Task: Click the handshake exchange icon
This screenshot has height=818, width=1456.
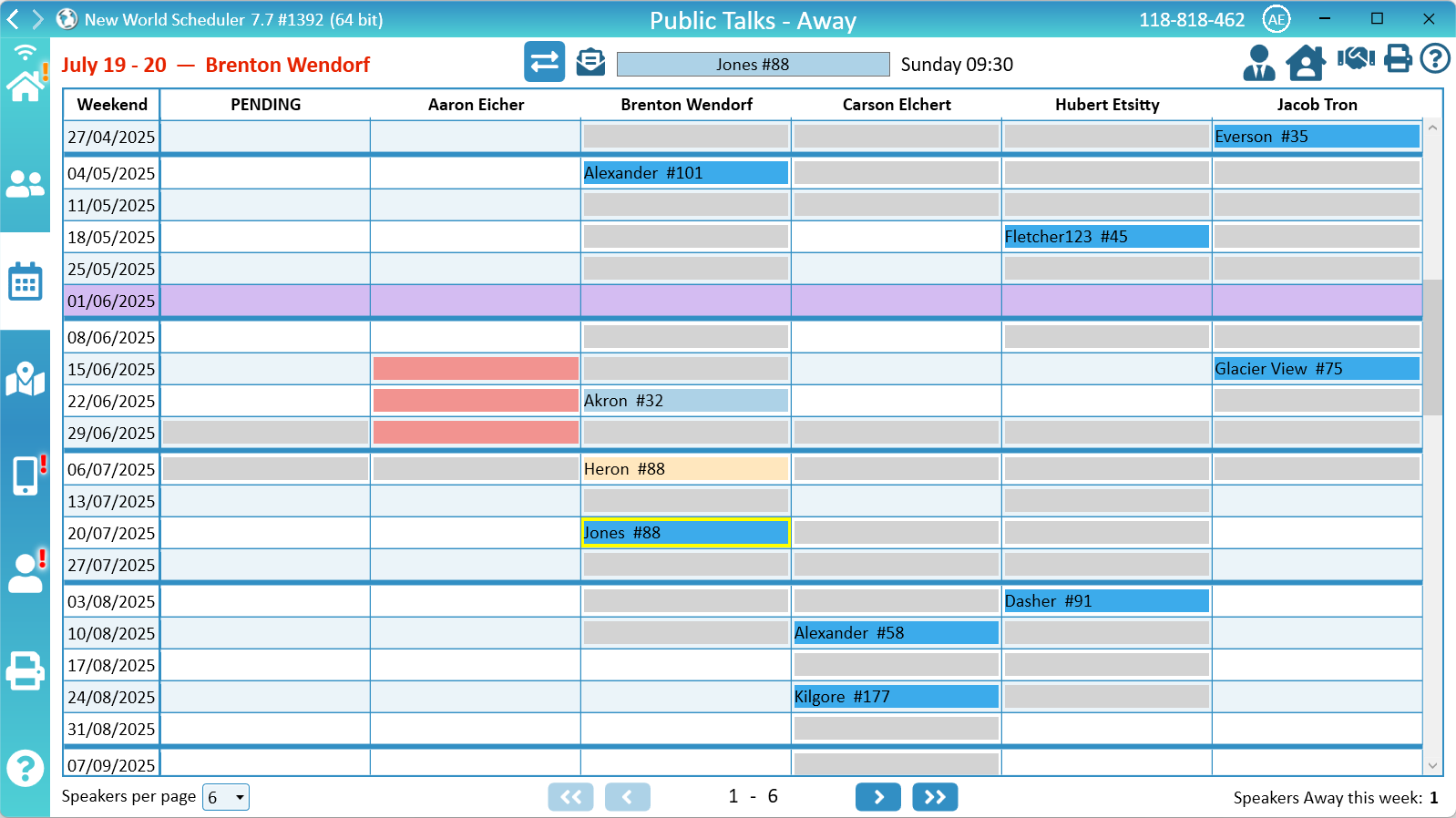Action: 1356,59
